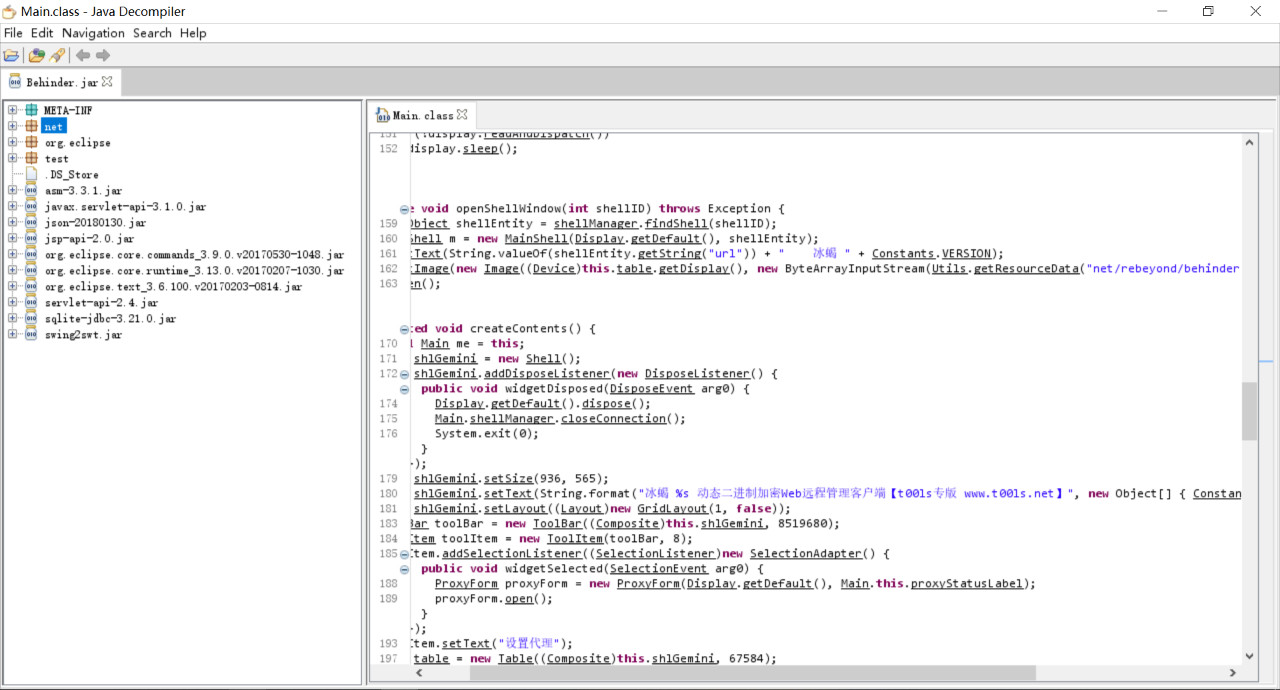1280x690 pixels.
Task: Click the Forward navigation arrow icon
Action: (103, 56)
